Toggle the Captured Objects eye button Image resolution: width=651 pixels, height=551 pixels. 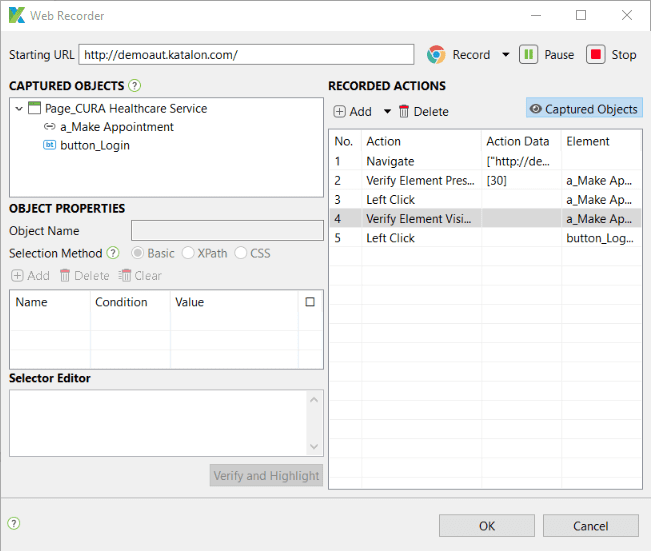[584, 109]
